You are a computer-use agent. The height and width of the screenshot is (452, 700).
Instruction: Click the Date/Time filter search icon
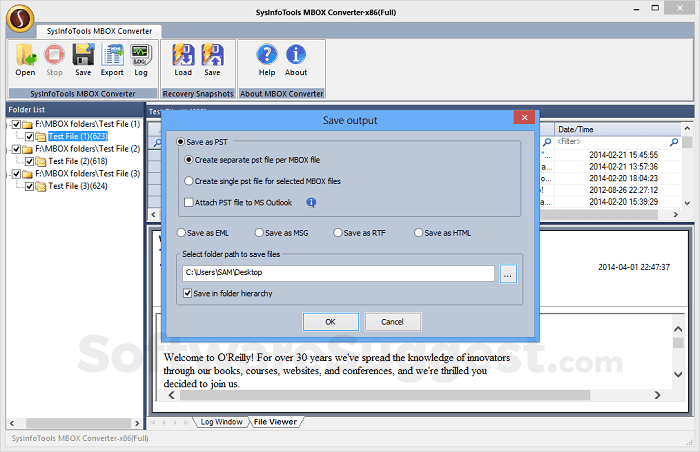pos(674,142)
